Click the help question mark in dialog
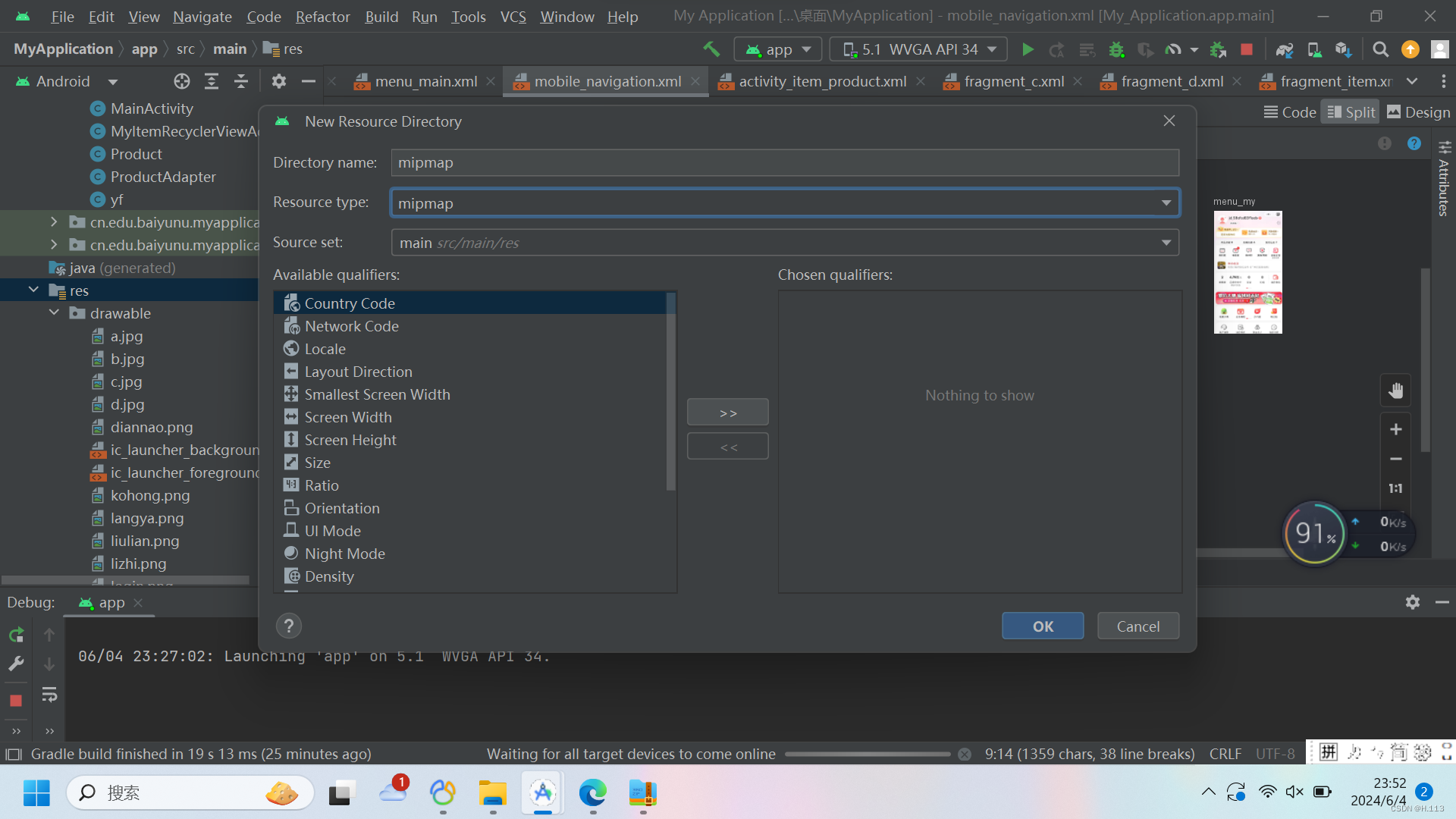This screenshot has height=819, width=1456. [288, 626]
